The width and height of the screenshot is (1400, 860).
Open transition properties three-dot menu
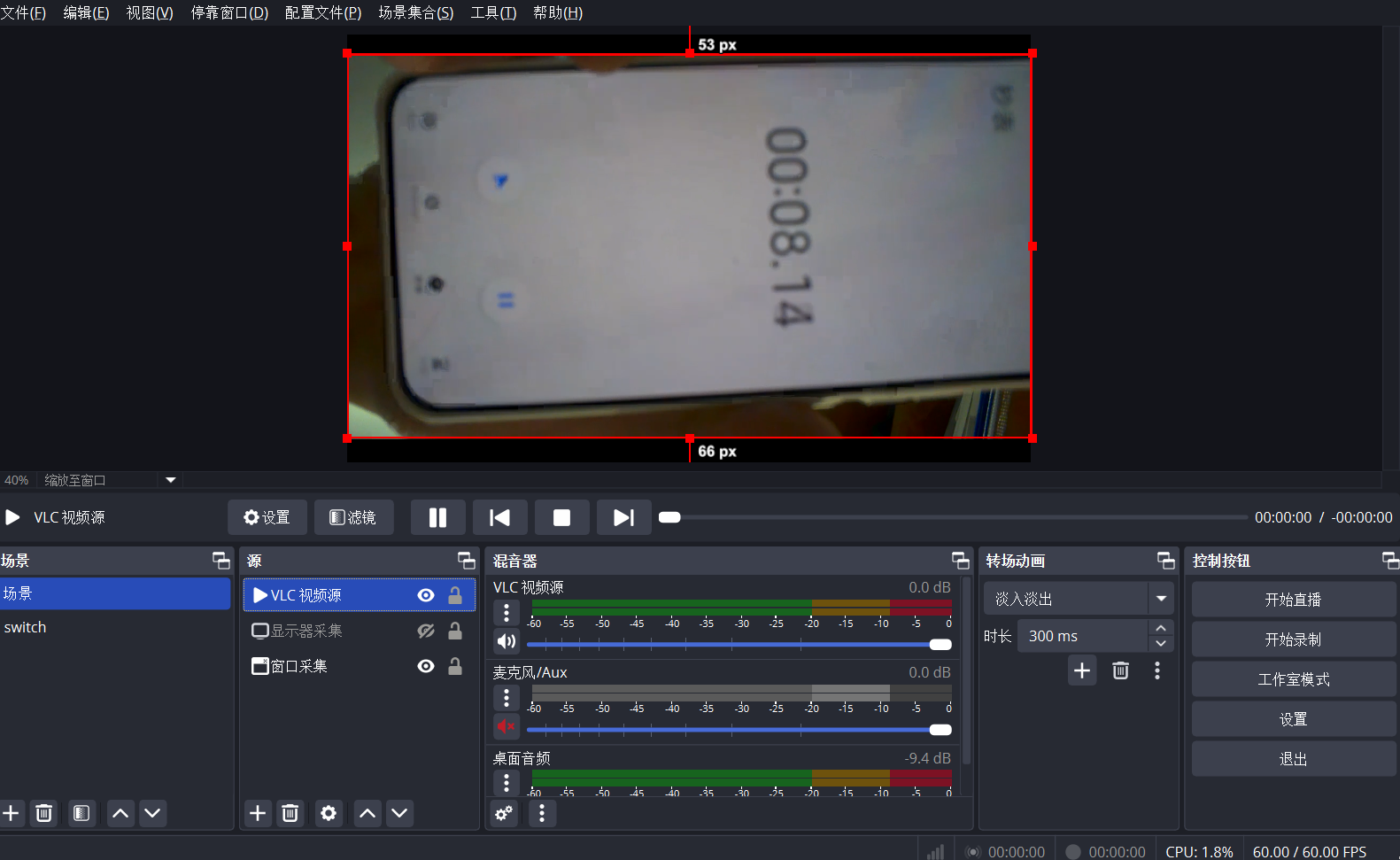click(1157, 670)
